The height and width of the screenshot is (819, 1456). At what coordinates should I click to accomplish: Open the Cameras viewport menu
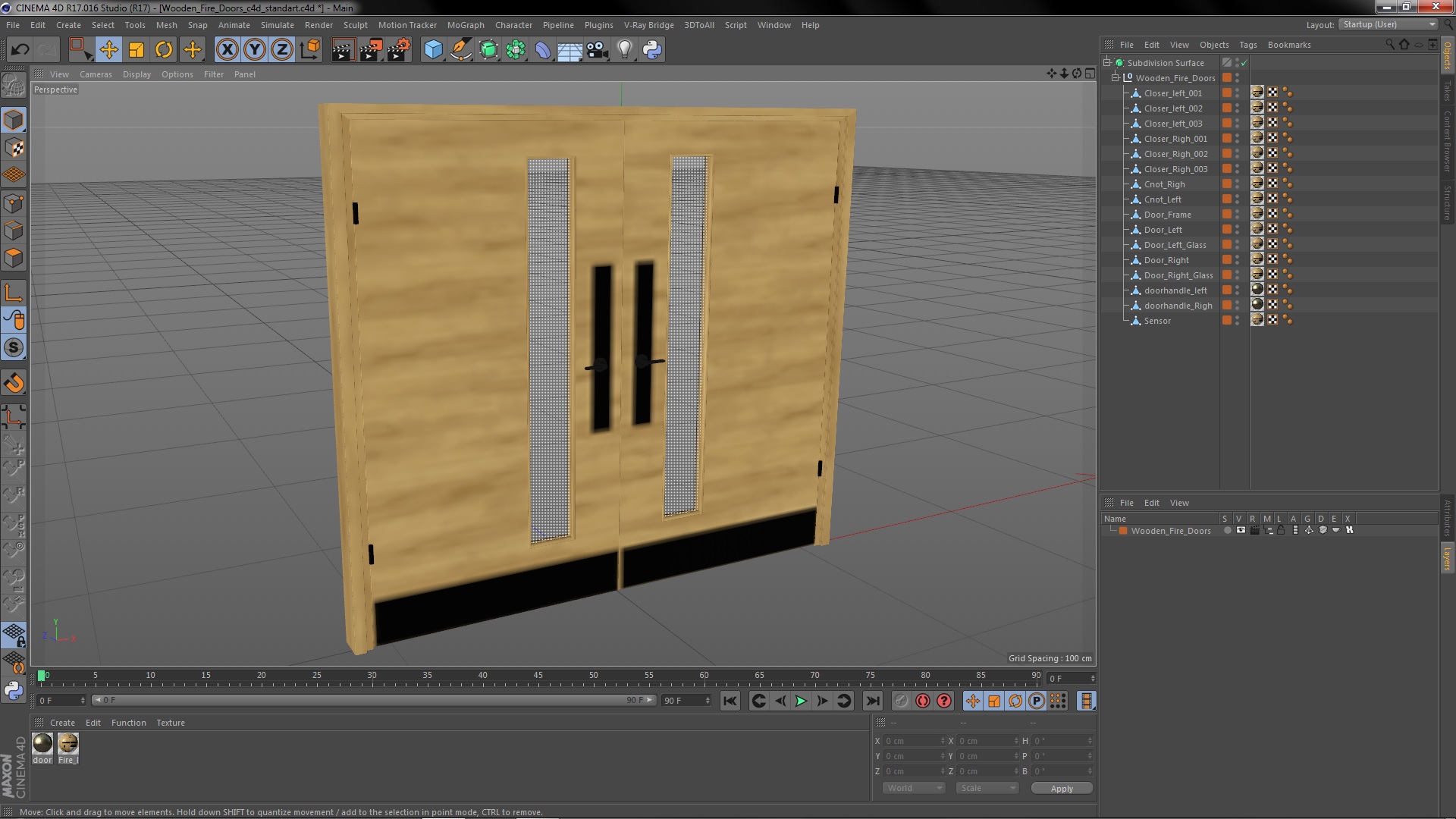(96, 74)
